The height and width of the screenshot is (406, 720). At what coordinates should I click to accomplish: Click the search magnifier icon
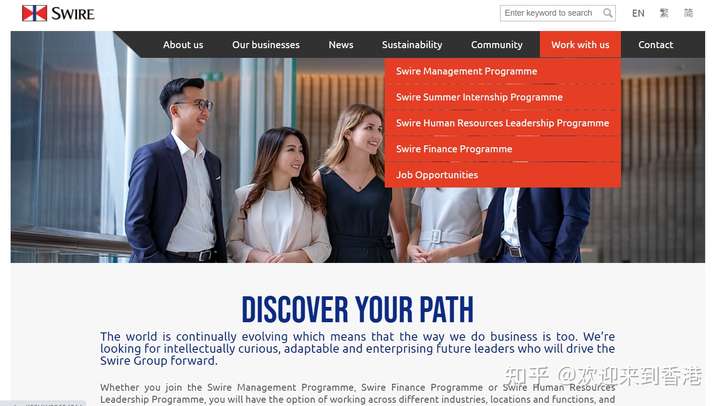pos(608,13)
